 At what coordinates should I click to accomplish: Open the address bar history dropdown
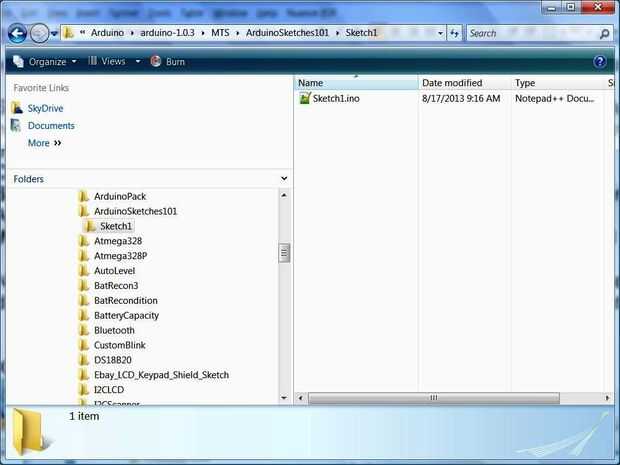[x=440, y=34]
